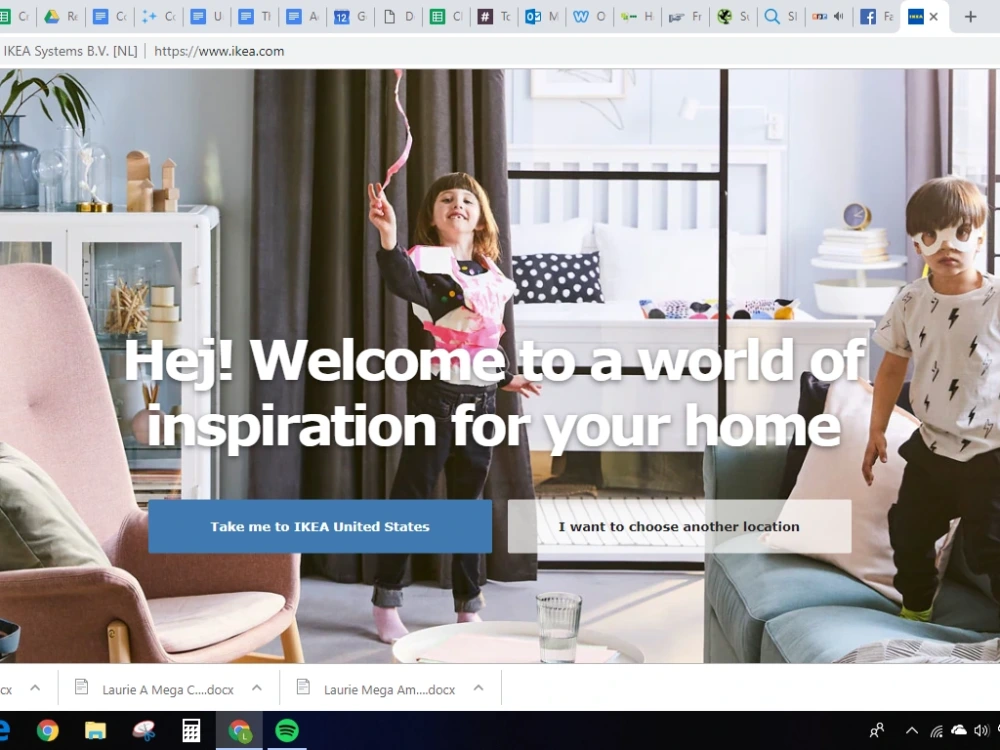Open a new browser tab
Image resolution: width=1000 pixels, height=750 pixels.
pyautogui.click(x=970, y=17)
